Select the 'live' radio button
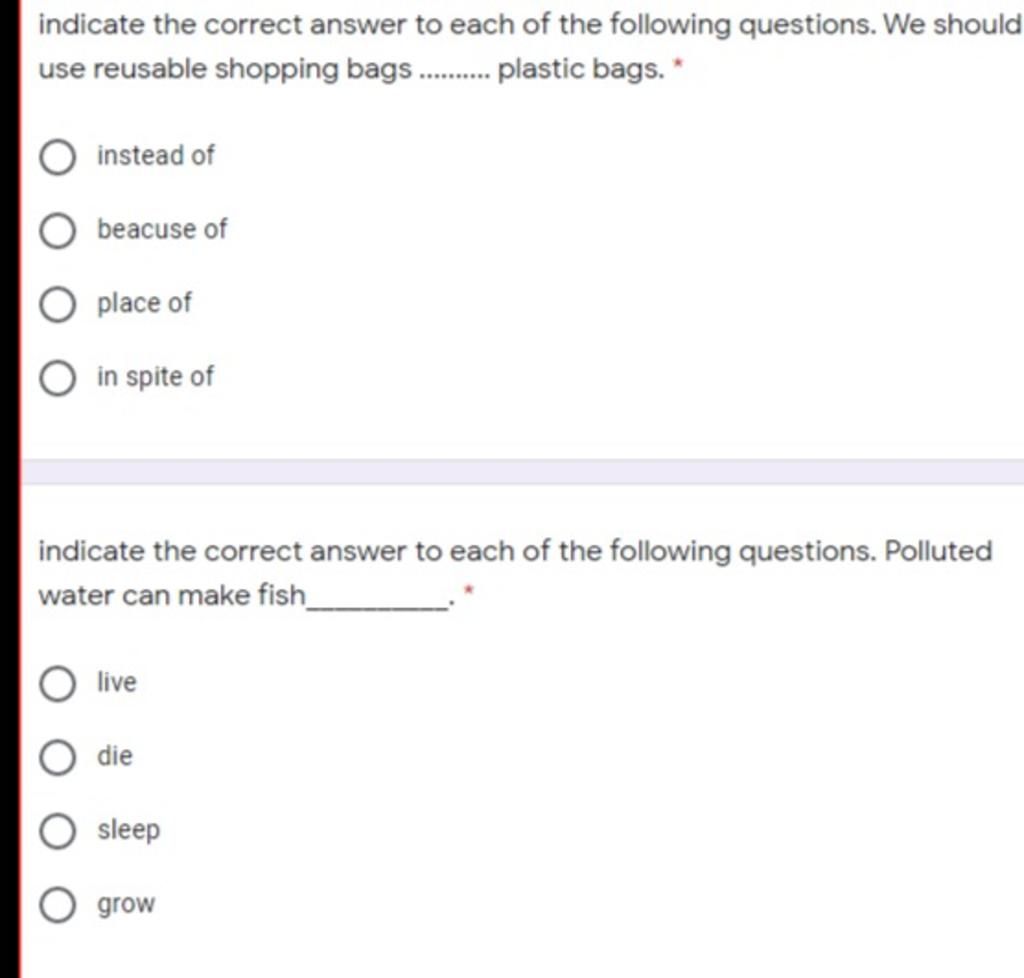The width and height of the screenshot is (1024, 978). click(58, 684)
